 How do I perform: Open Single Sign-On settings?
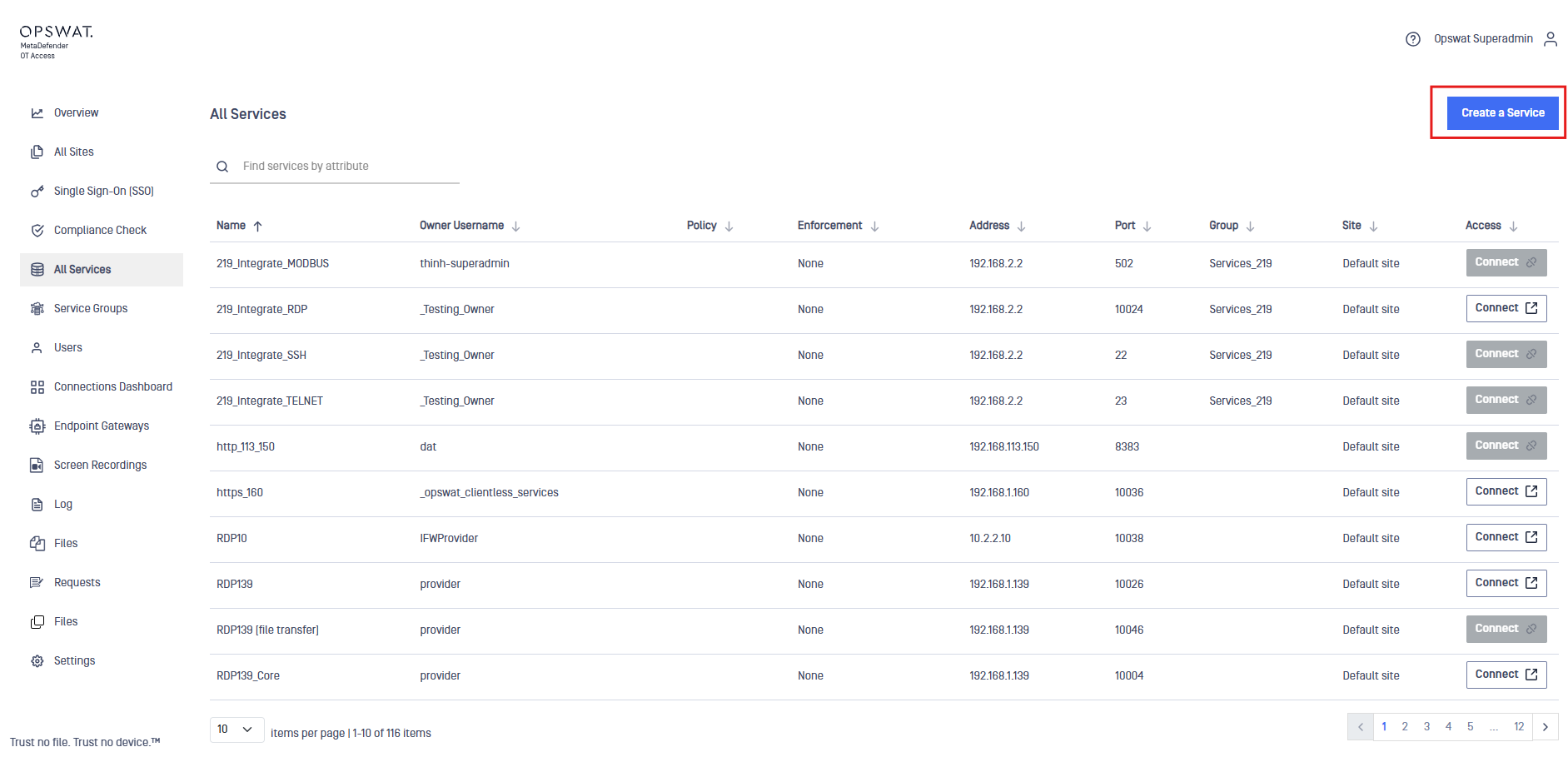(x=103, y=192)
